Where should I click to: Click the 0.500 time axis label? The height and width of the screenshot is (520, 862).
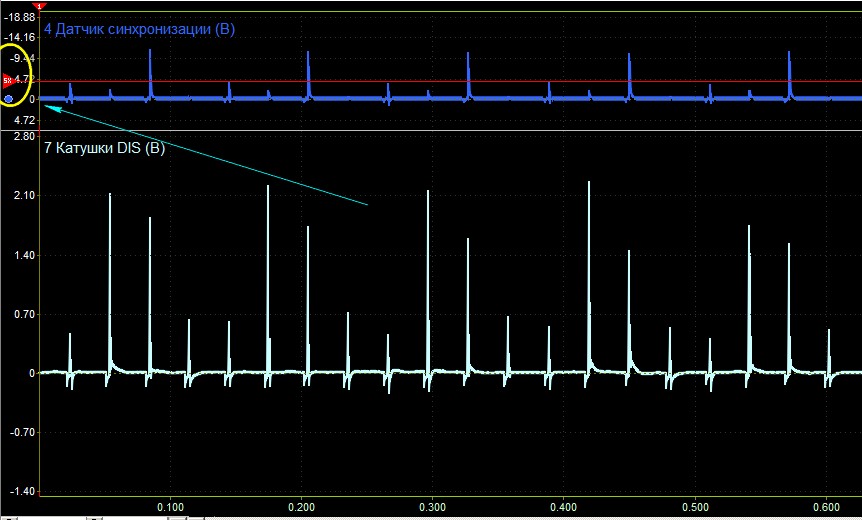click(x=695, y=506)
